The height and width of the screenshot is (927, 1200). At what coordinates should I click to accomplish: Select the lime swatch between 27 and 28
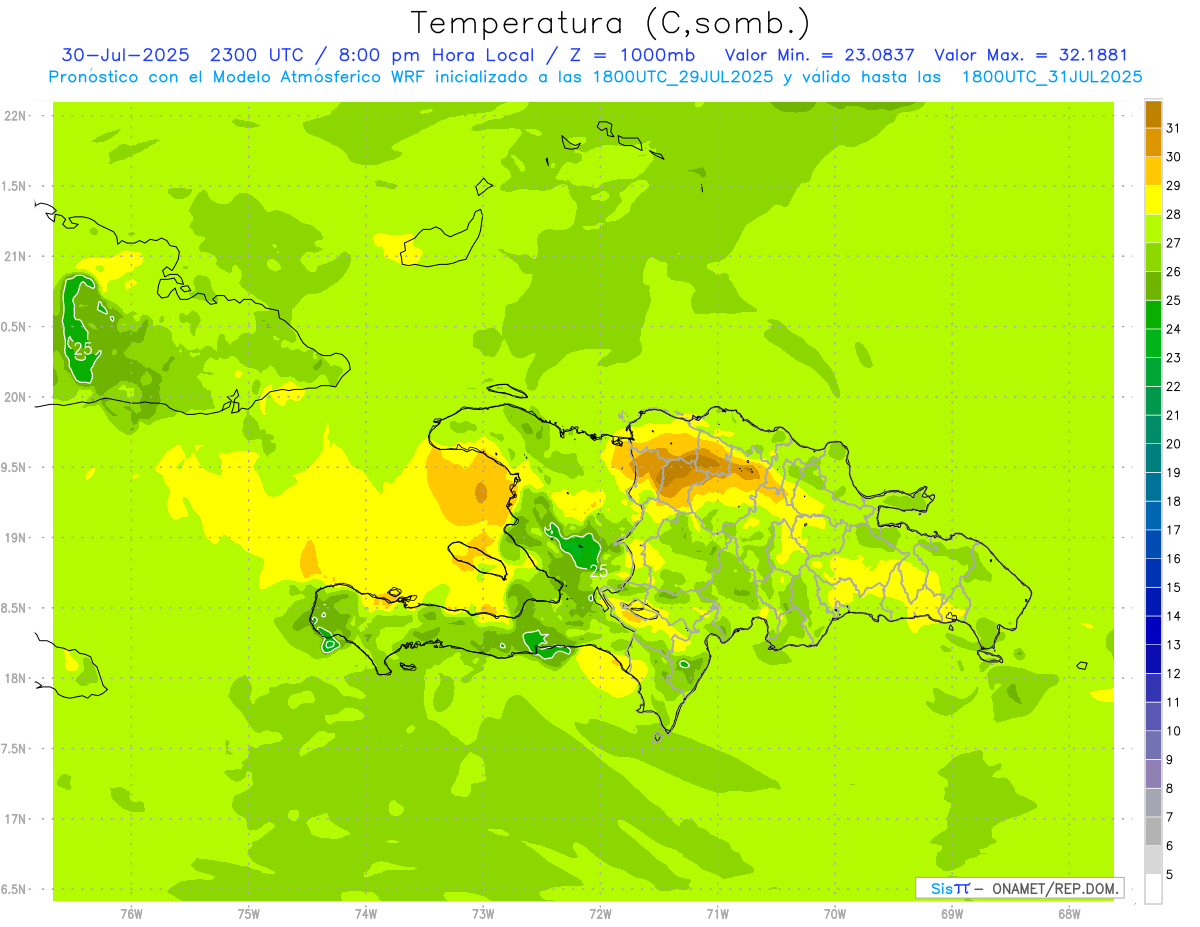(1153, 228)
